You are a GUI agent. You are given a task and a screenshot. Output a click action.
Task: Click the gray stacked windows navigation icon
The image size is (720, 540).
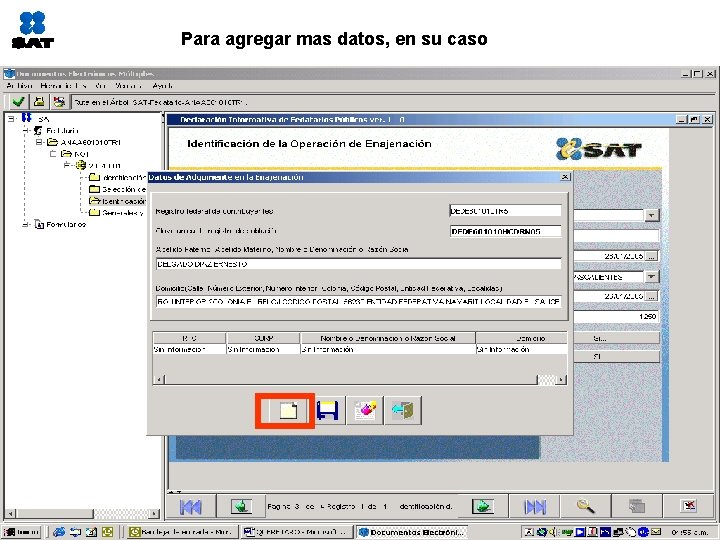637,506
